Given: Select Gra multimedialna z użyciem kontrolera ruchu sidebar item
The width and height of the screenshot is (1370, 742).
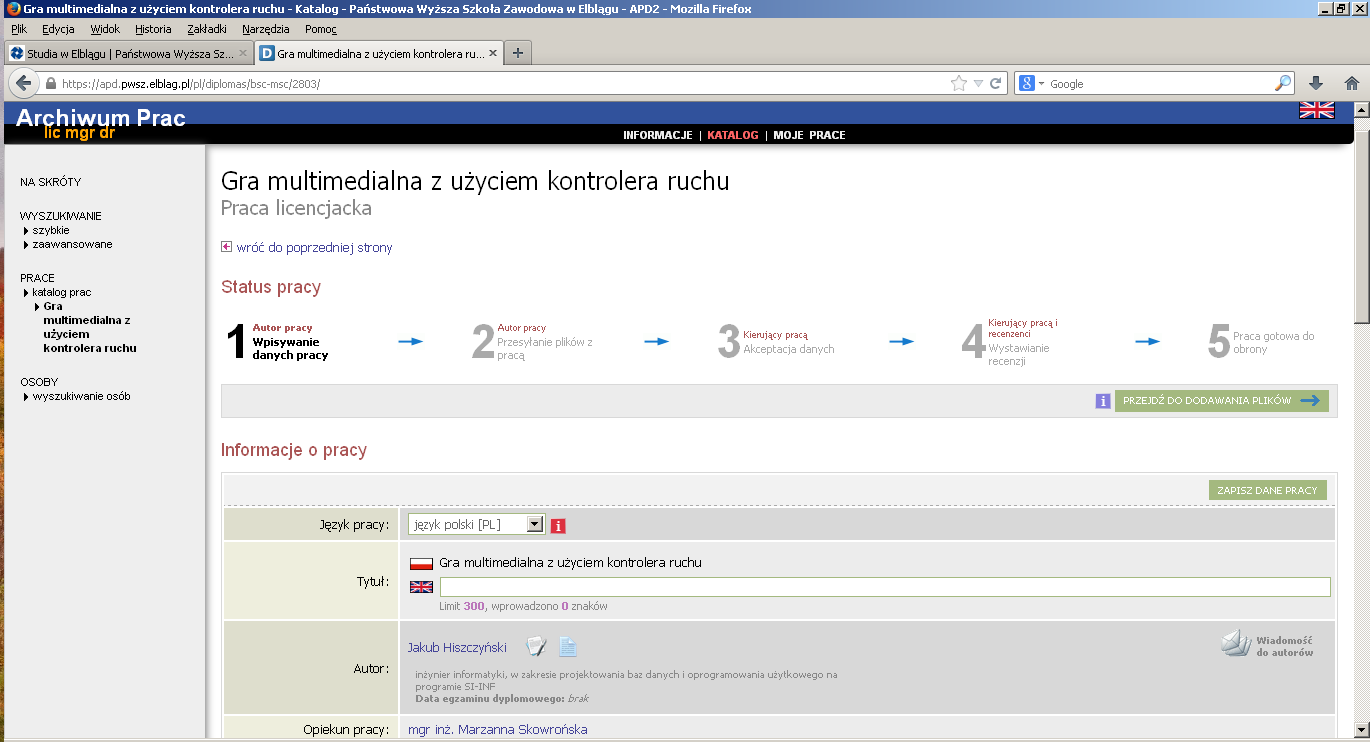Looking at the screenshot, I should pos(90,327).
